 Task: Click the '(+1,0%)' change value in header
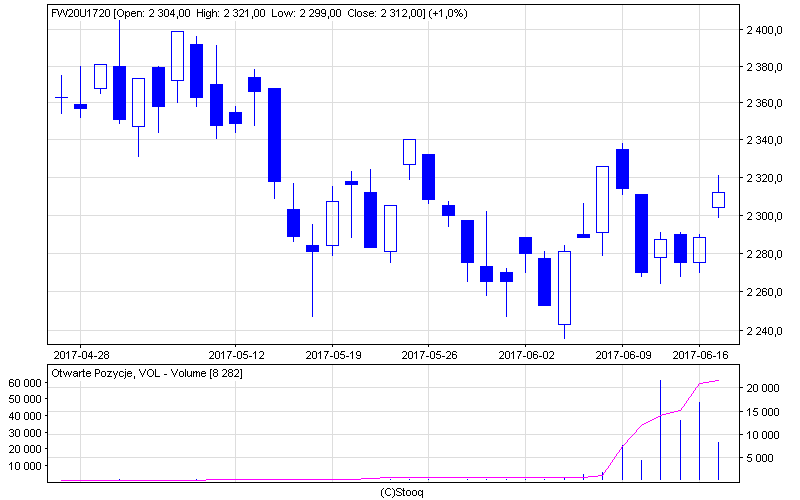(x=448, y=13)
